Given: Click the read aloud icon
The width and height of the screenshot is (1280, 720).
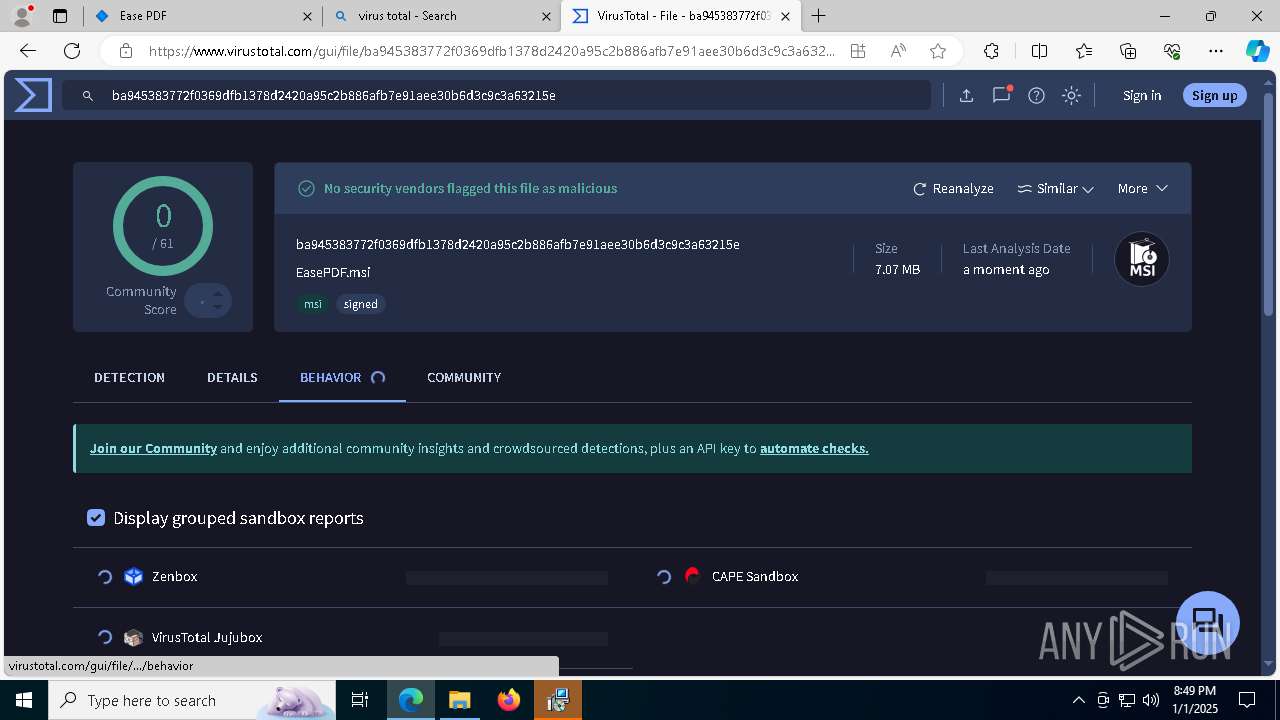Looking at the screenshot, I should point(898,51).
